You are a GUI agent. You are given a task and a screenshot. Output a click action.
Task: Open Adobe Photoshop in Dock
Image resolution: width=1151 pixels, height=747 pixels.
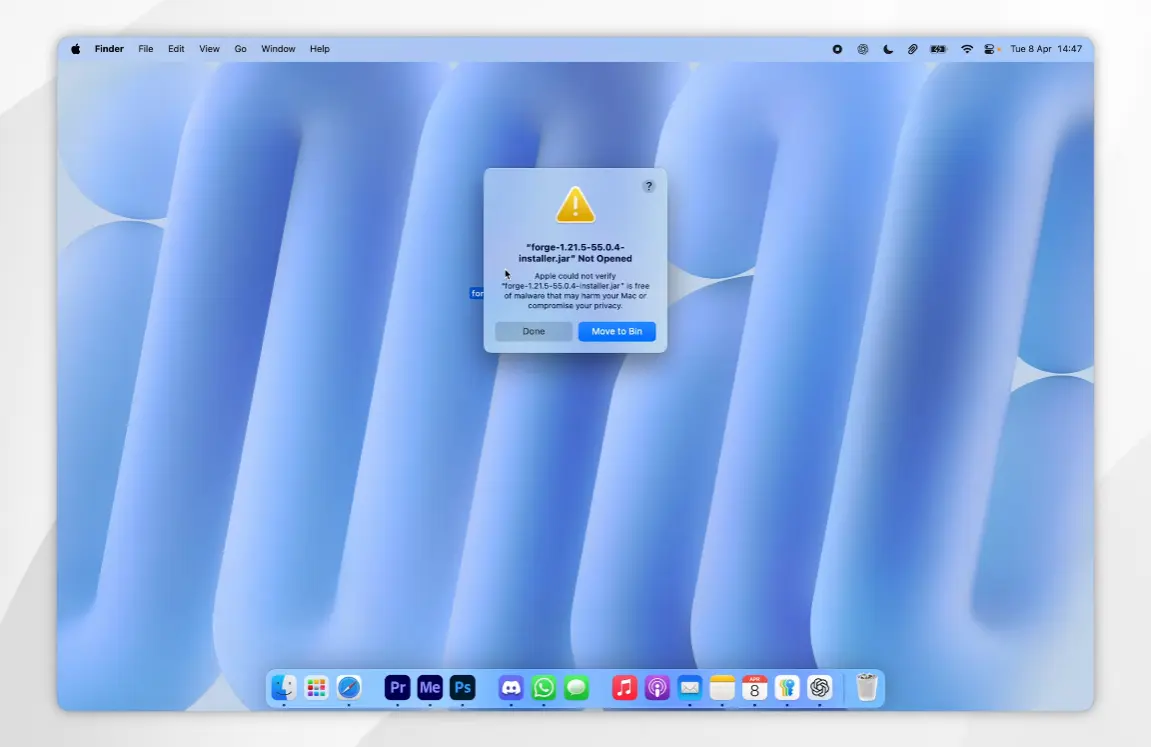coord(462,688)
